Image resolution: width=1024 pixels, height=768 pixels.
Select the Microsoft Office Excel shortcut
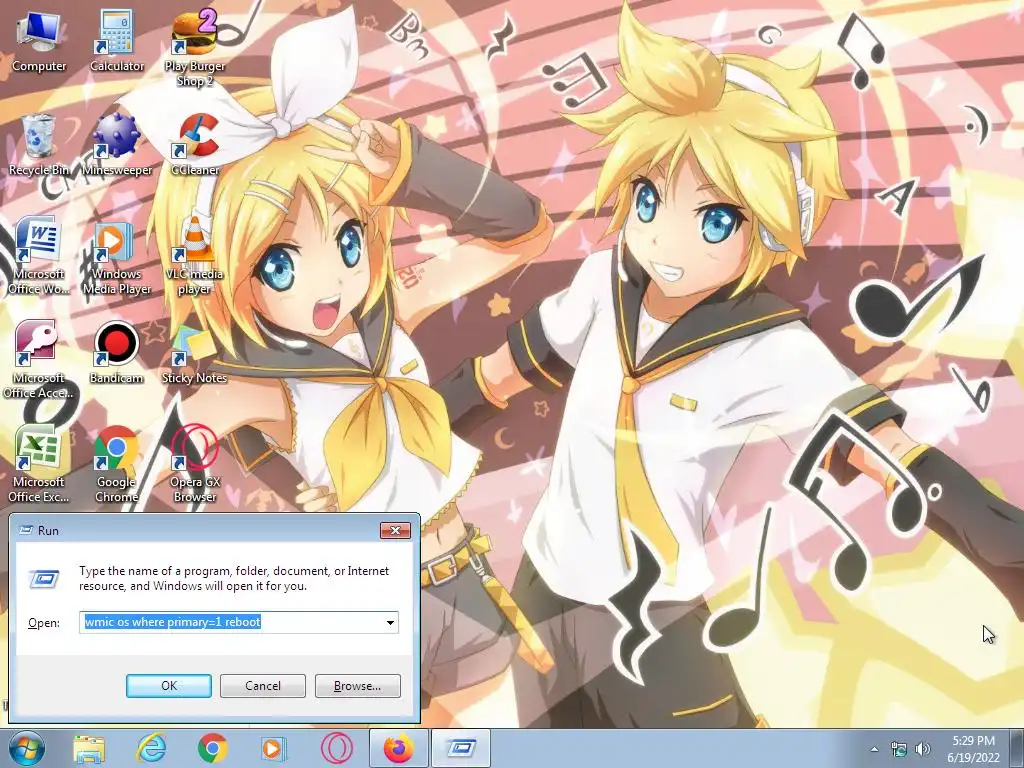39,464
